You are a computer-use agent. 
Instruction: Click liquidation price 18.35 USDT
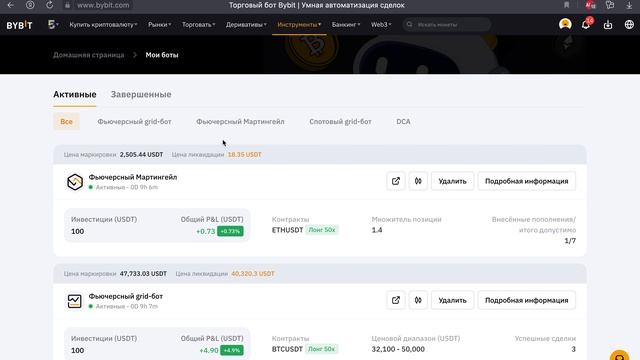(x=244, y=154)
